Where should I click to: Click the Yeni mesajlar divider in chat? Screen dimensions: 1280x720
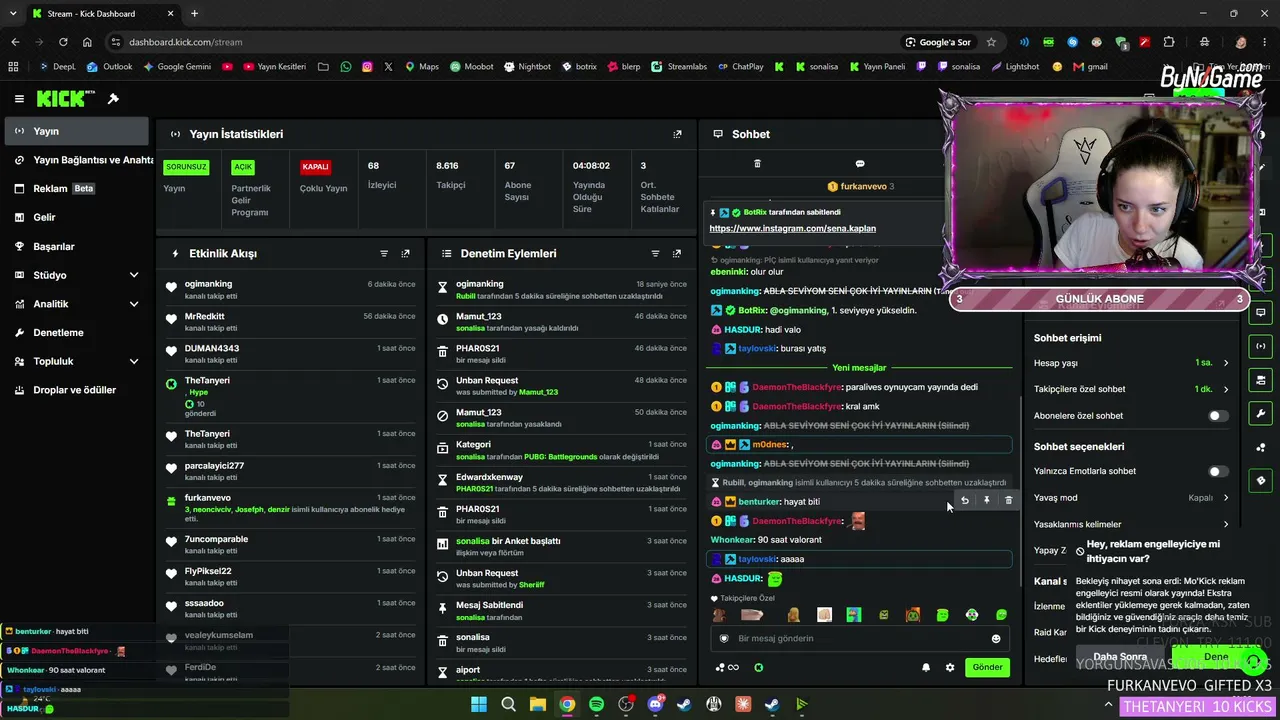(x=859, y=368)
